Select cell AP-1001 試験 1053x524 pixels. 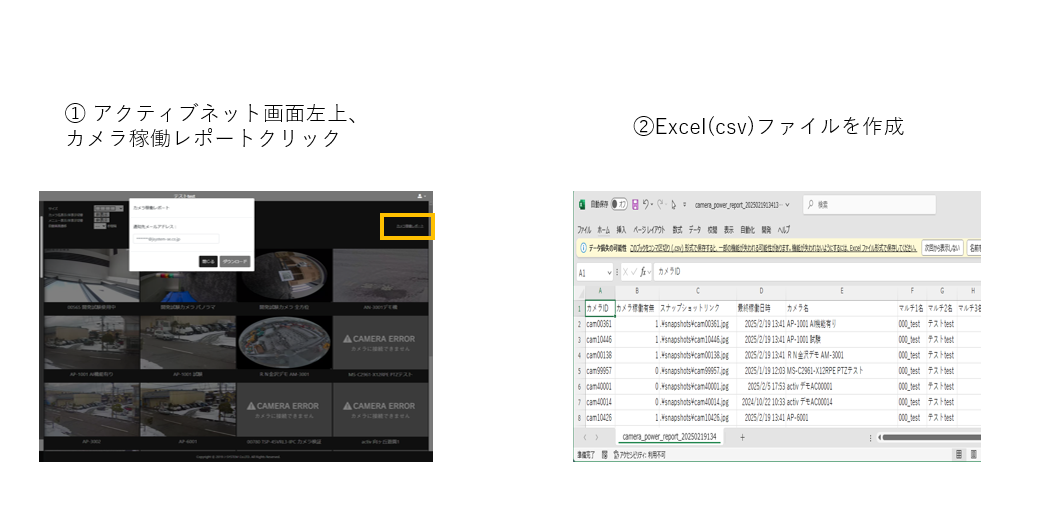(841, 339)
